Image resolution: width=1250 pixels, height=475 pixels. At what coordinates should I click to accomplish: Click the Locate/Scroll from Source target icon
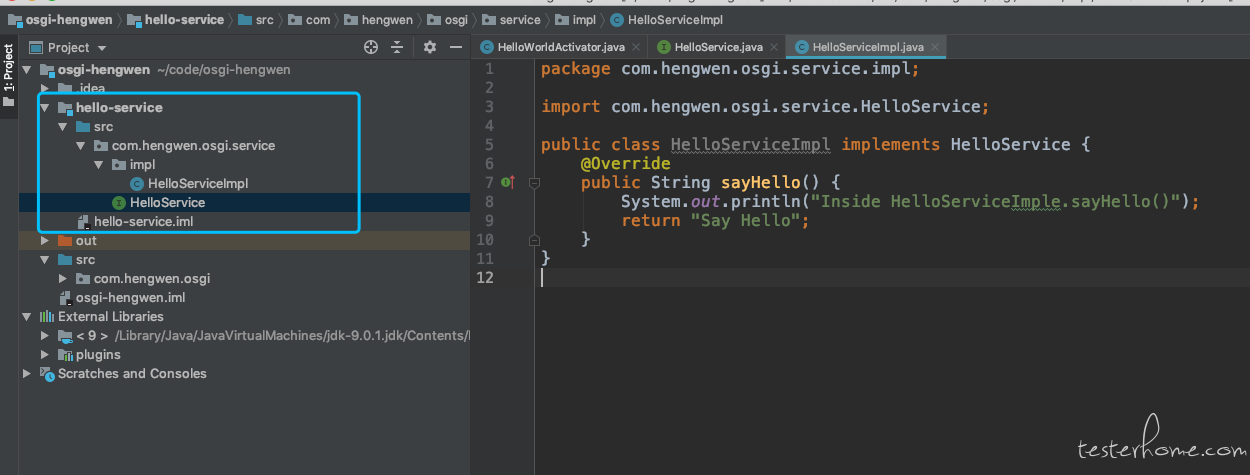coord(371,47)
